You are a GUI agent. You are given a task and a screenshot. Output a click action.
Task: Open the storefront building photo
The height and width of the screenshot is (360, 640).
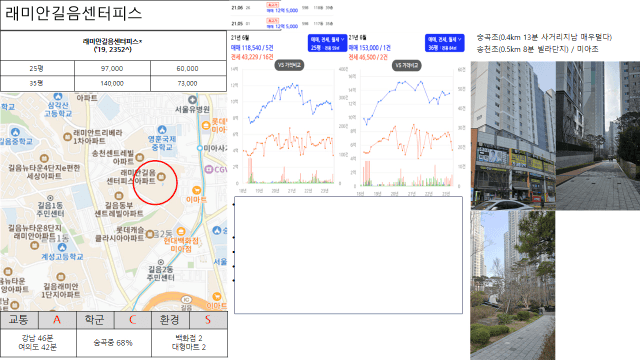pos(513,136)
